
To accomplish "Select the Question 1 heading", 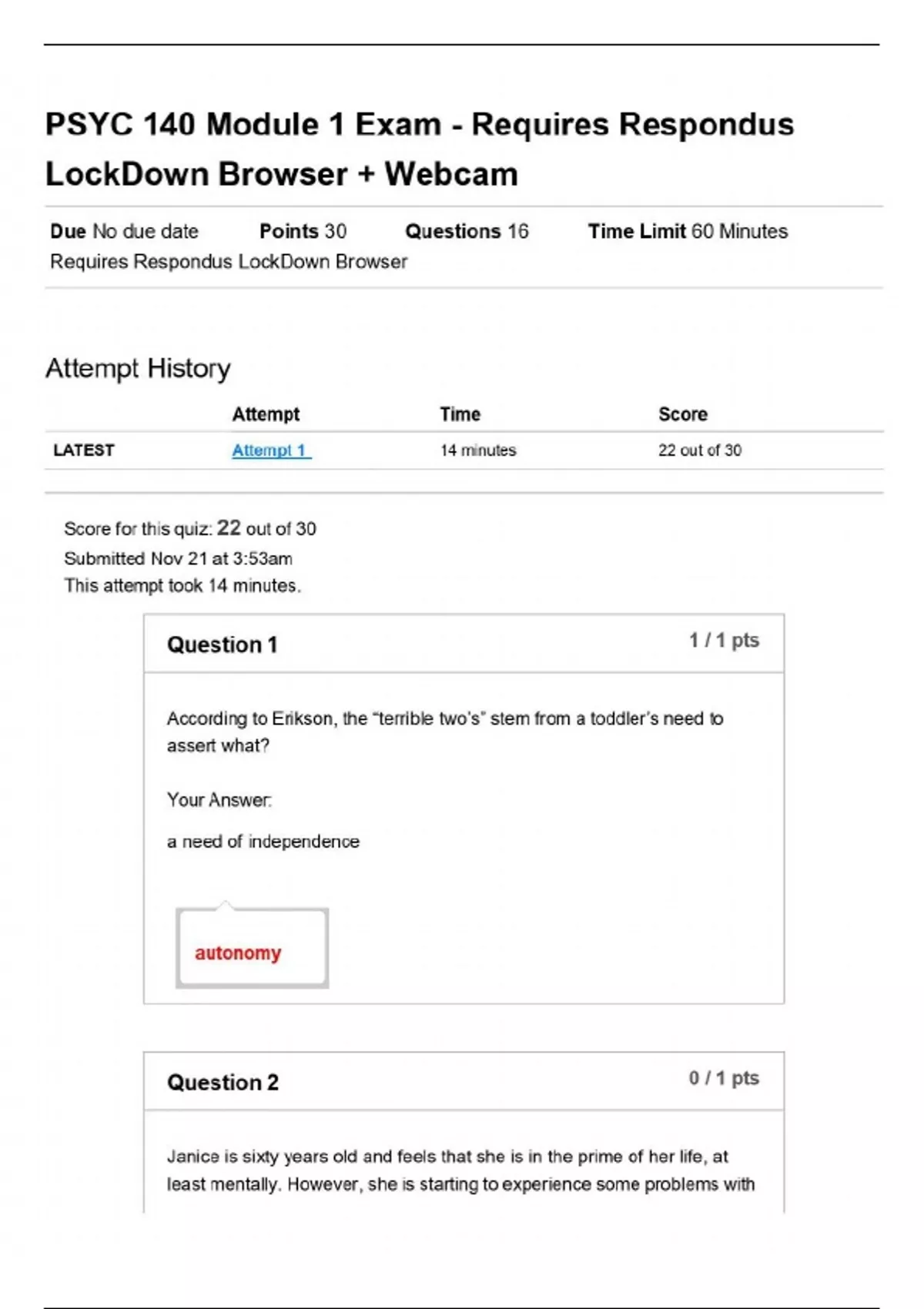I will 222,644.
